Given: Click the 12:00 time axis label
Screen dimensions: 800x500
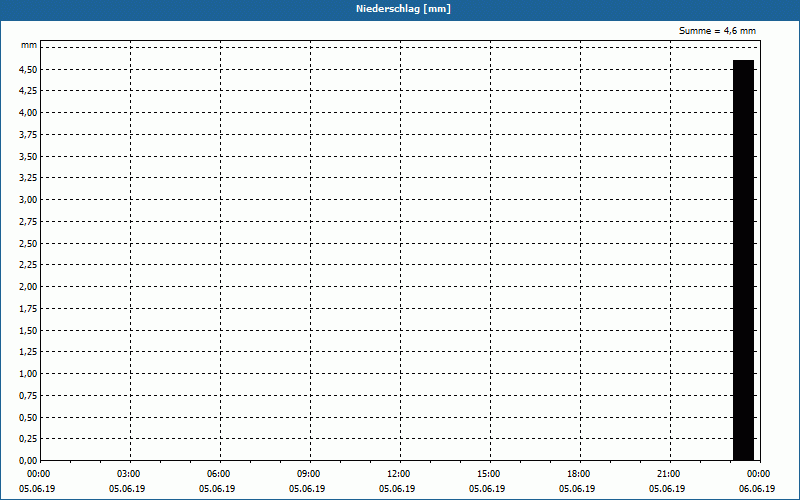Looking at the screenshot, I should (x=399, y=474).
